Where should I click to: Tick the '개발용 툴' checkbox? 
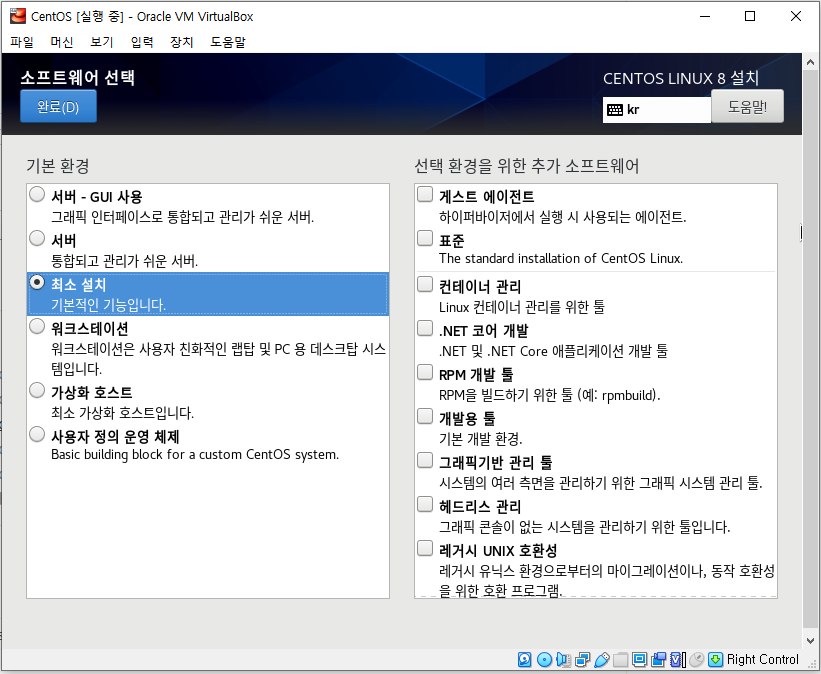pos(425,416)
